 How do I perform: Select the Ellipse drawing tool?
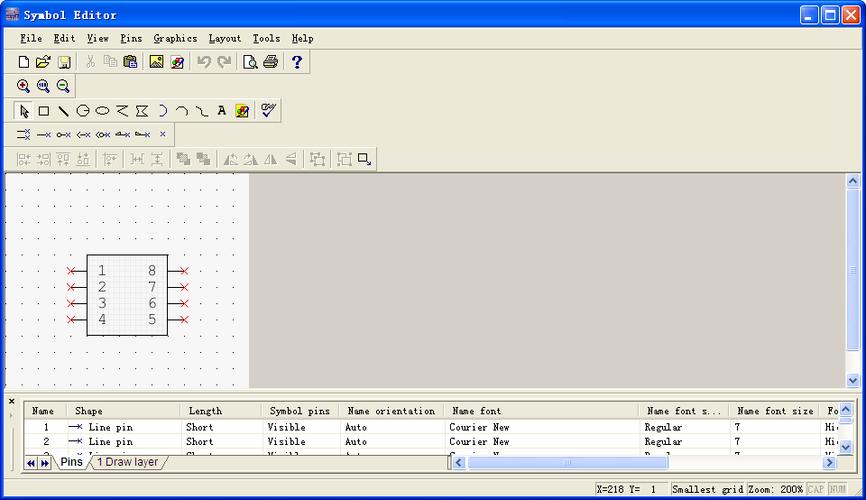(103, 111)
